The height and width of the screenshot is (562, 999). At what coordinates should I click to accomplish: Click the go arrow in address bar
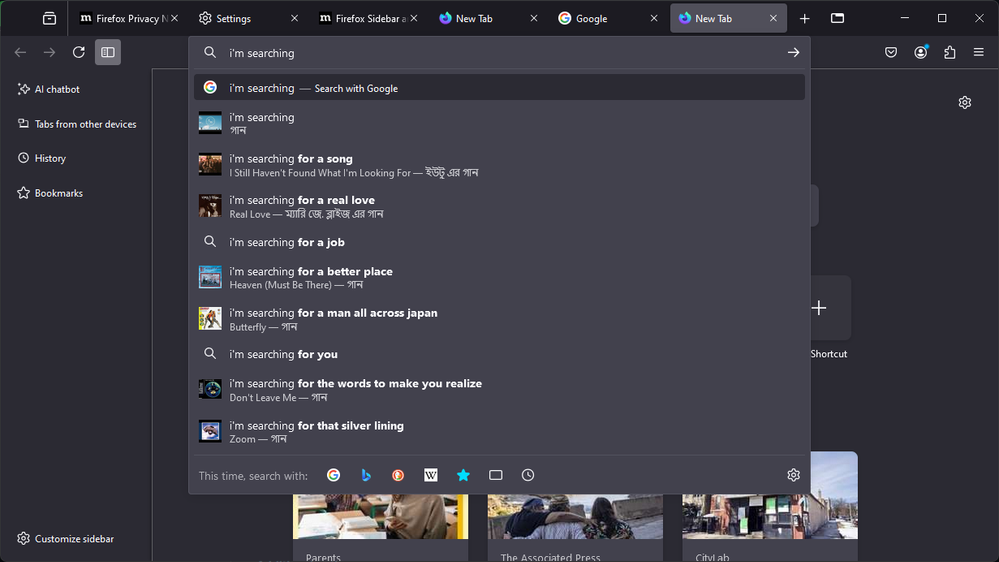click(x=793, y=53)
